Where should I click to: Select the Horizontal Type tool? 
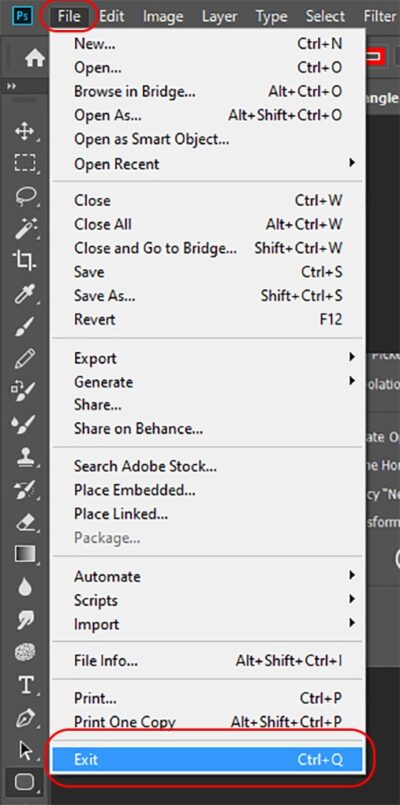(24, 684)
